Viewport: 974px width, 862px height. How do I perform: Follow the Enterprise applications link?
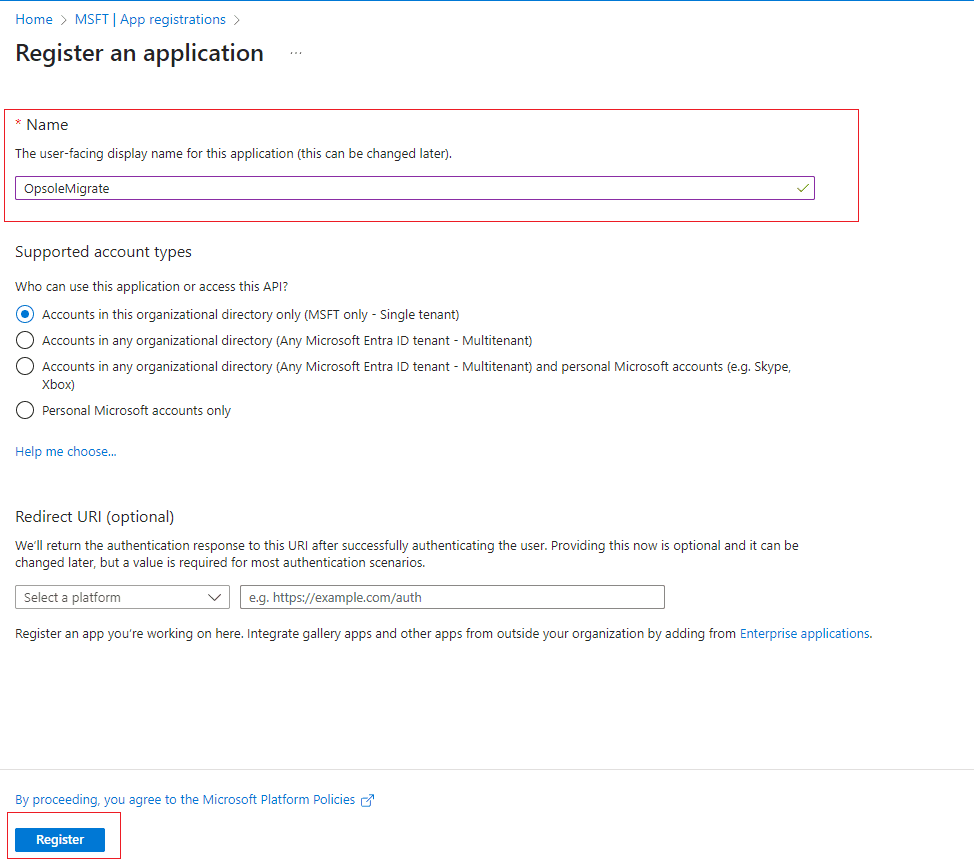(803, 633)
